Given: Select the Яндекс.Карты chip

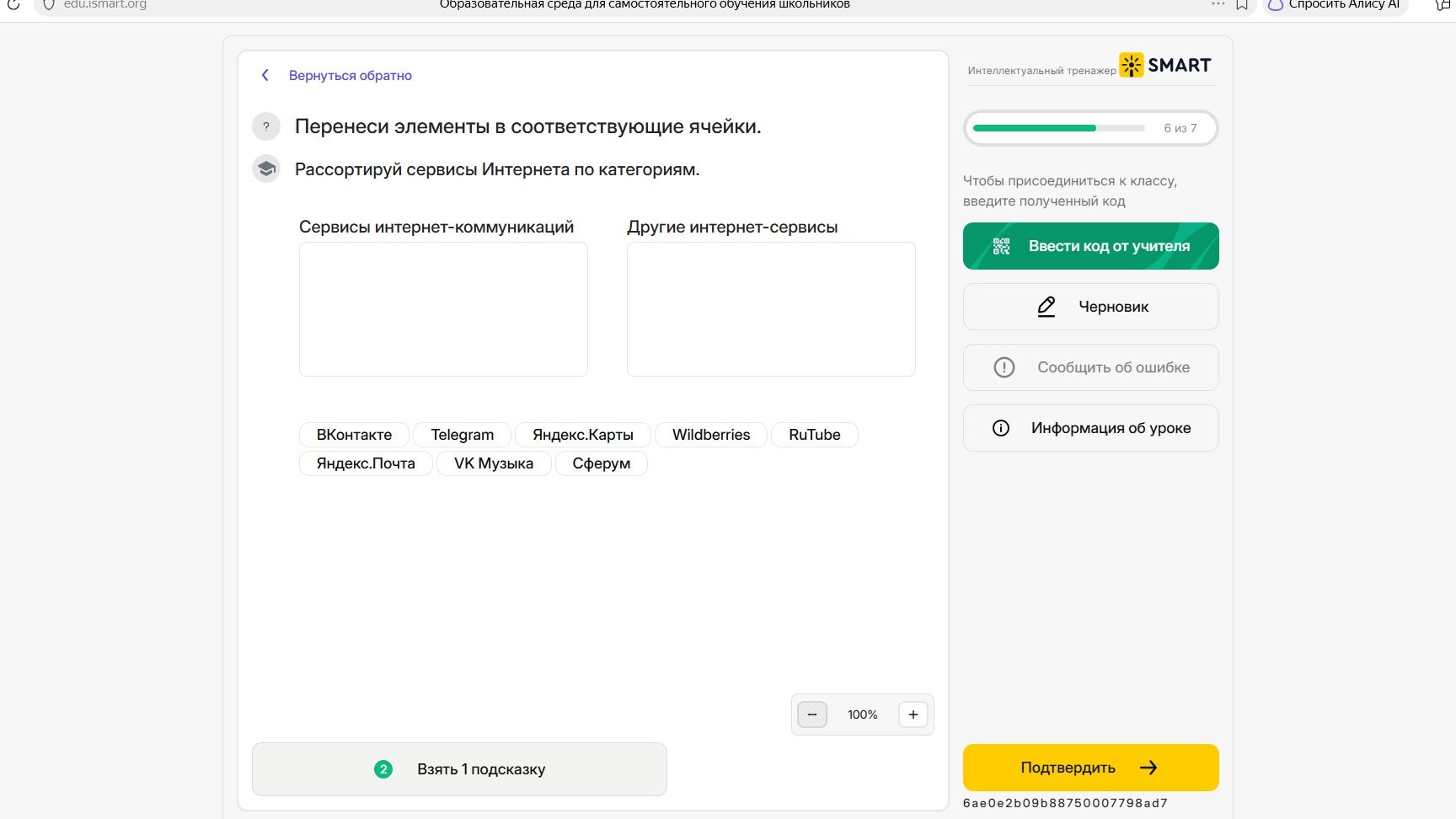Looking at the screenshot, I should (583, 435).
